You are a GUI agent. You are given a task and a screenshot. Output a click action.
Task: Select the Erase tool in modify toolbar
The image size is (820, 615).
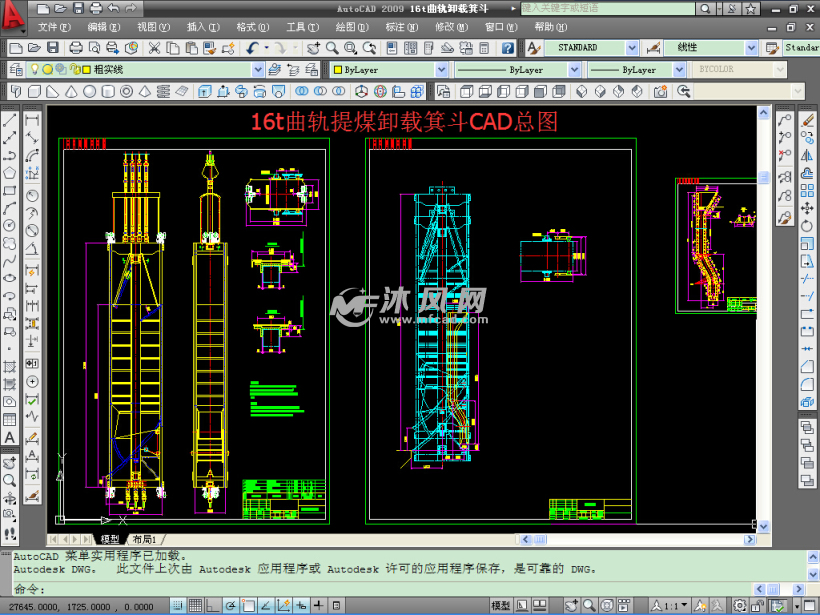[x=808, y=119]
